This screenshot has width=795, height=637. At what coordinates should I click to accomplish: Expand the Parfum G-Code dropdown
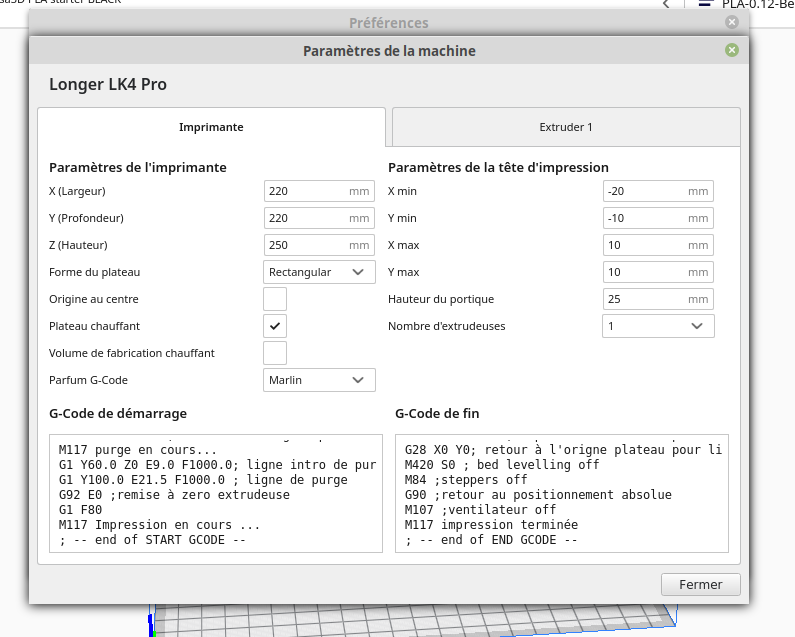click(319, 380)
